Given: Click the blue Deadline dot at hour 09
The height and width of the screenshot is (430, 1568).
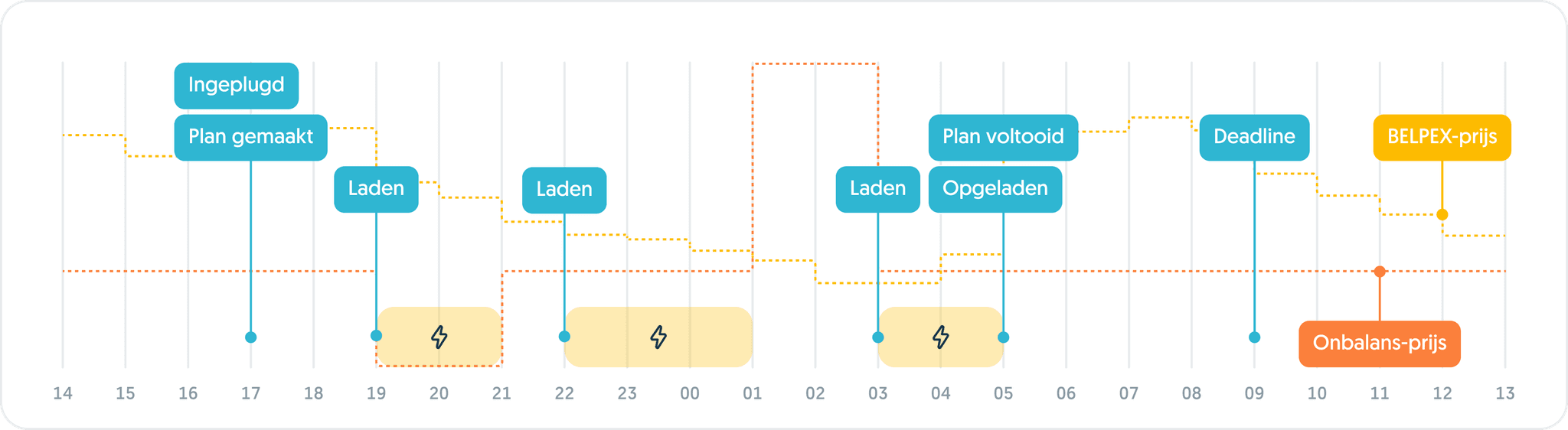Looking at the screenshot, I should pos(1254,337).
